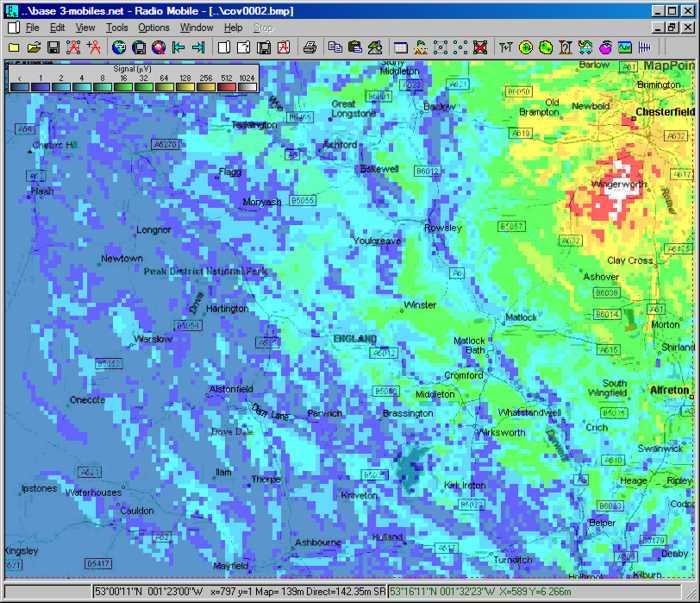Click the green-hat figure toolbar icon

421,47
